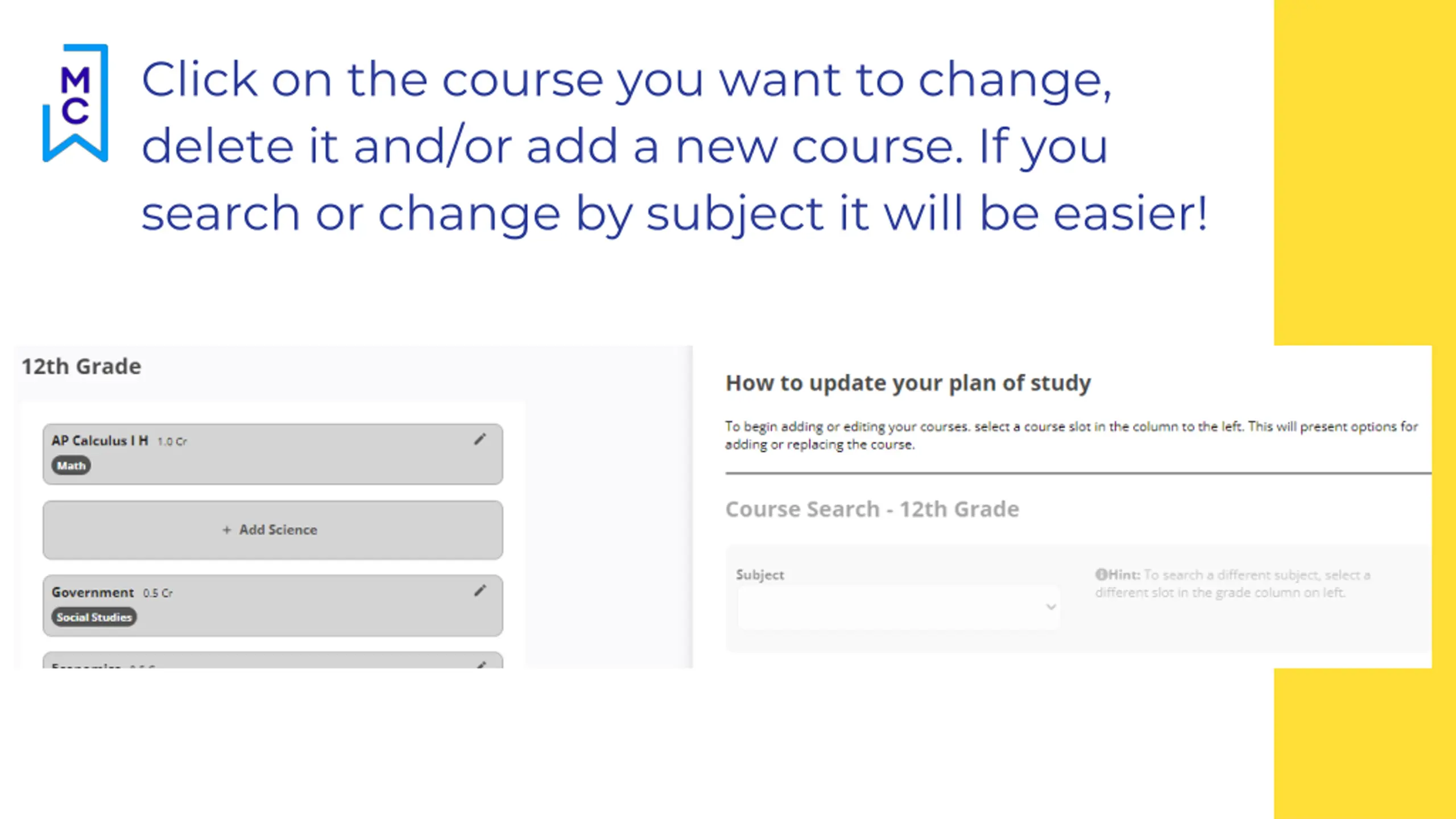Image resolution: width=1456 pixels, height=819 pixels.
Task: Click the Hint info icon
Action: point(1101,574)
